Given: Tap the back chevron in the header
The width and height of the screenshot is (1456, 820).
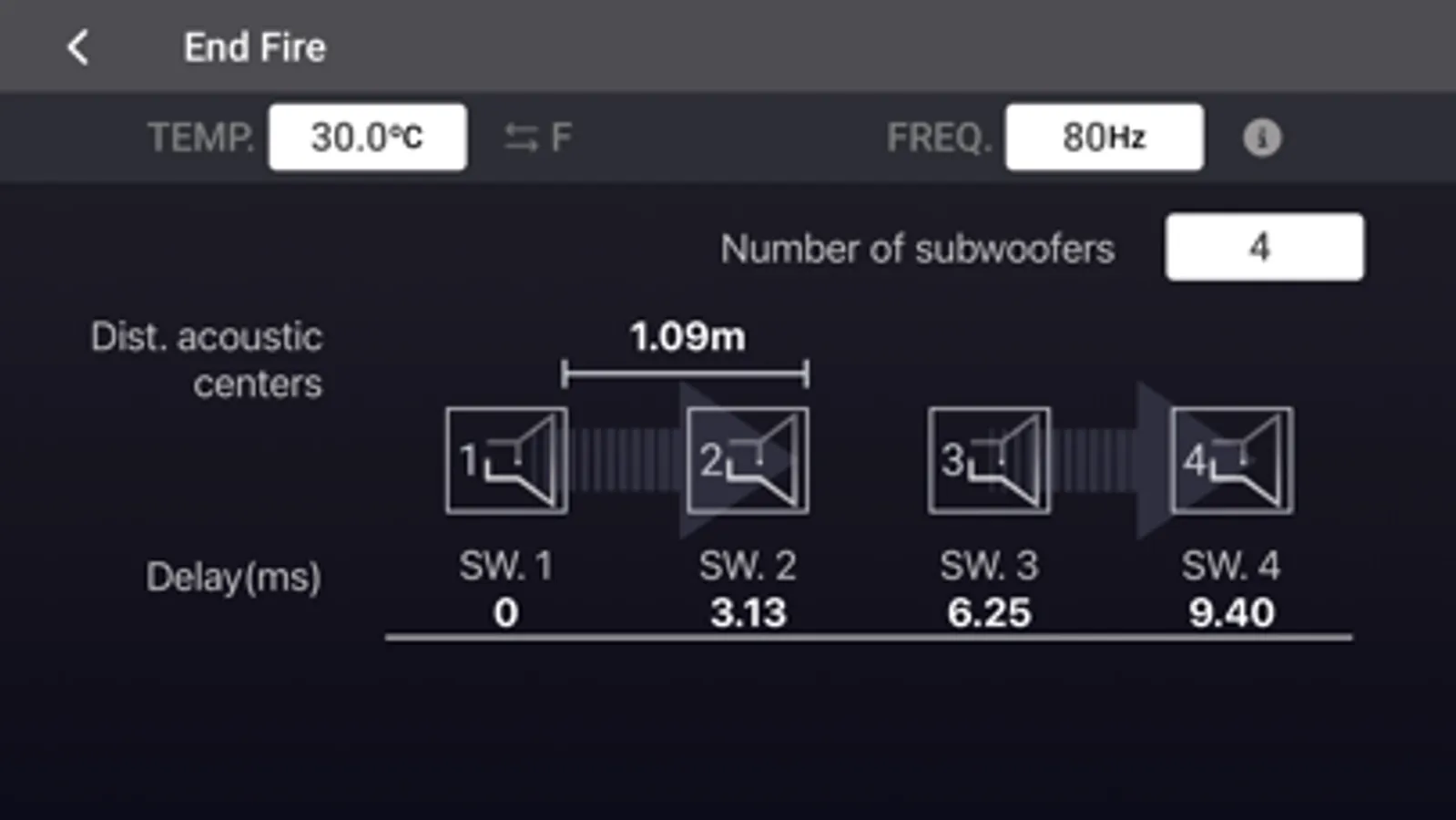Looking at the screenshot, I should point(78,47).
